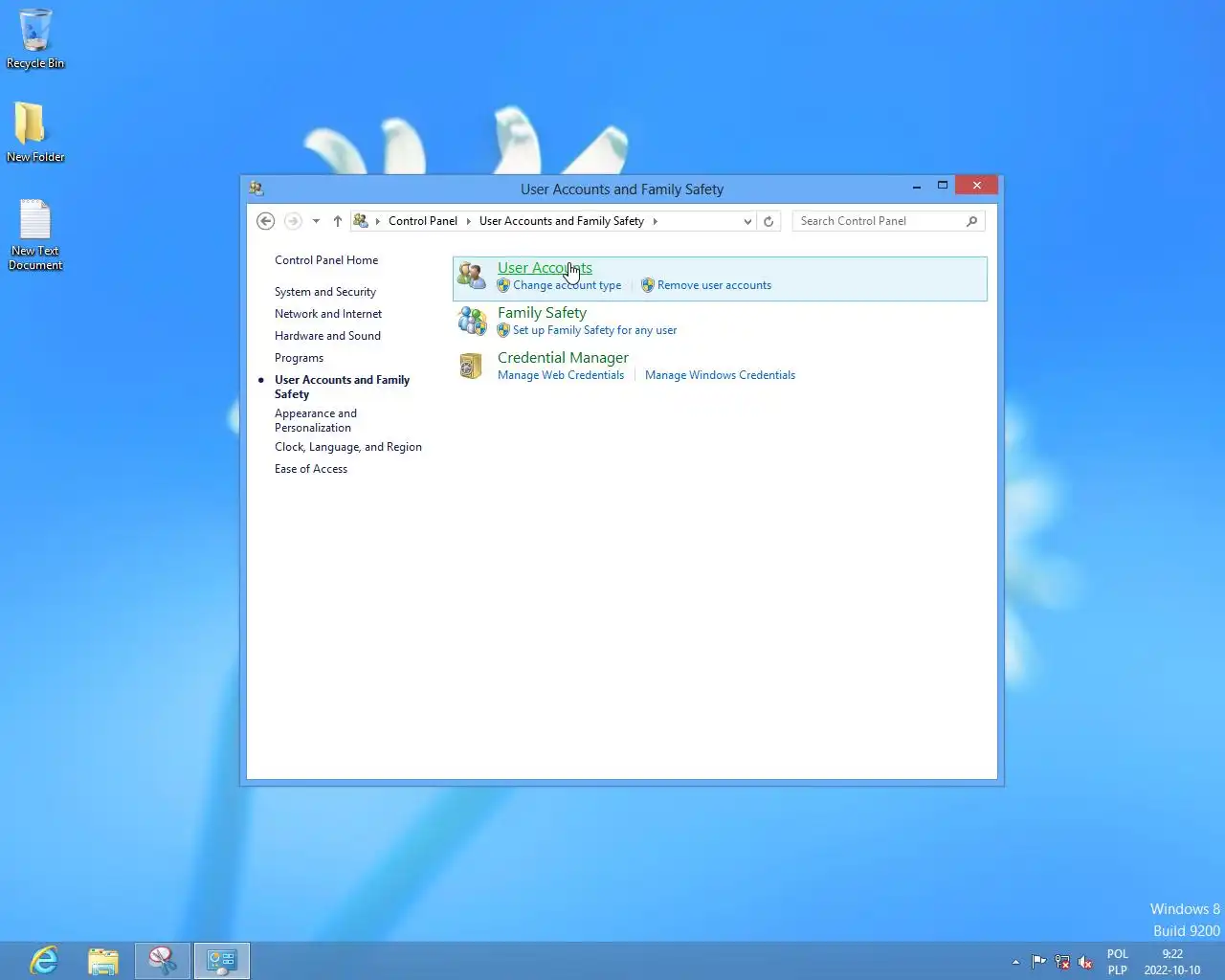The height and width of the screenshot is (980, 1225).
Task: Open Internet Explorer from the taskbar
Action: click(x=44, y=960)
